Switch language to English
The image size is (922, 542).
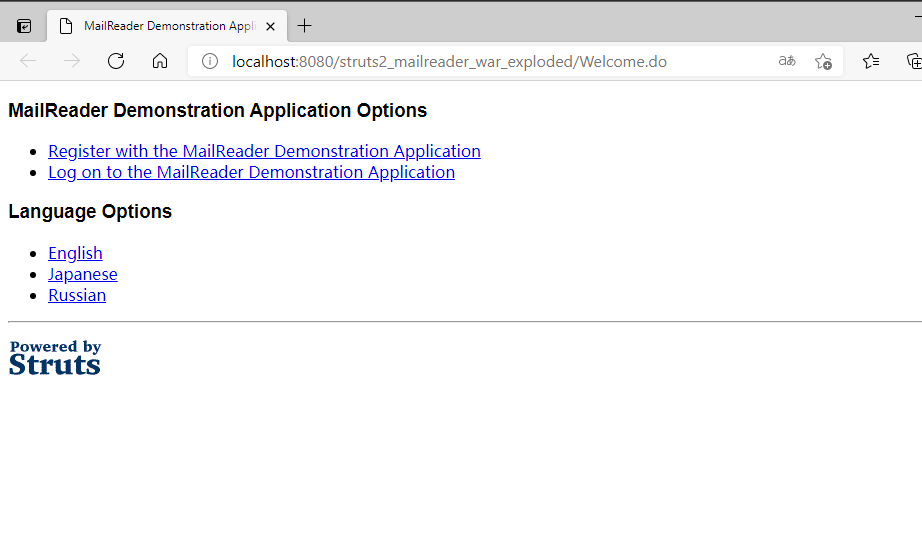click(75, 253)
